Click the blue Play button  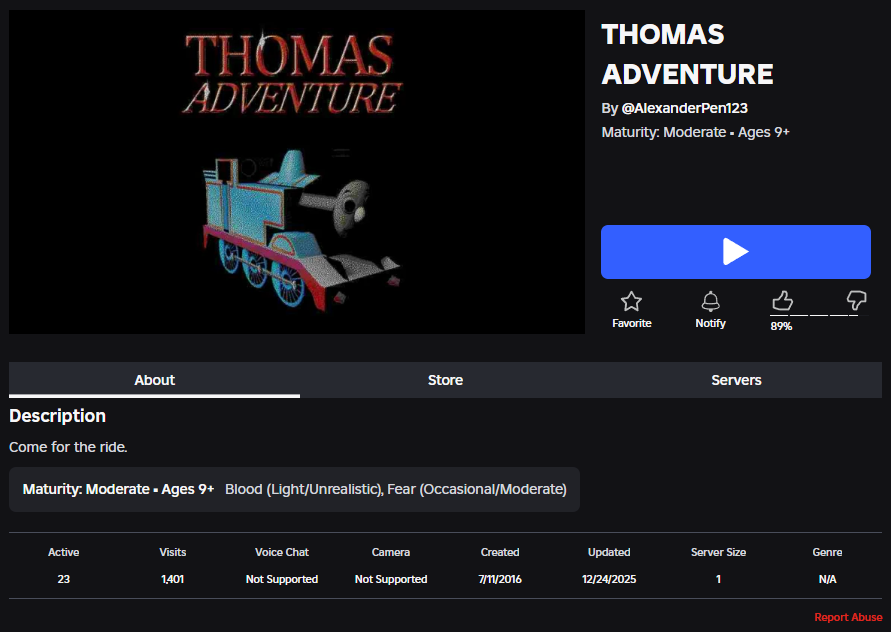[x=735, y=252]
